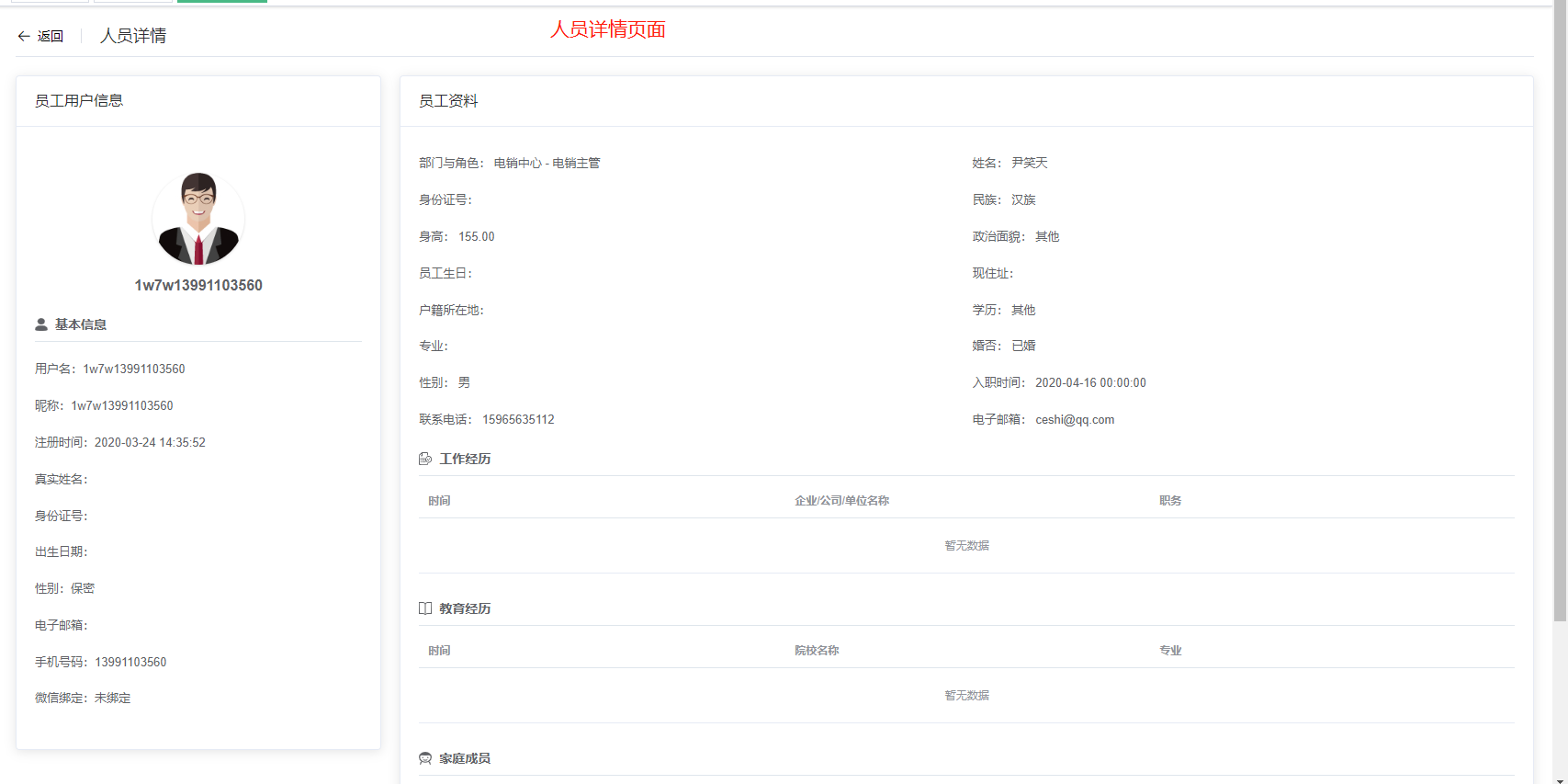Screen dimensions: 1568x784
Task: Click the 现住址 field label
Action: pyautogui.click(x=993, y=273)
